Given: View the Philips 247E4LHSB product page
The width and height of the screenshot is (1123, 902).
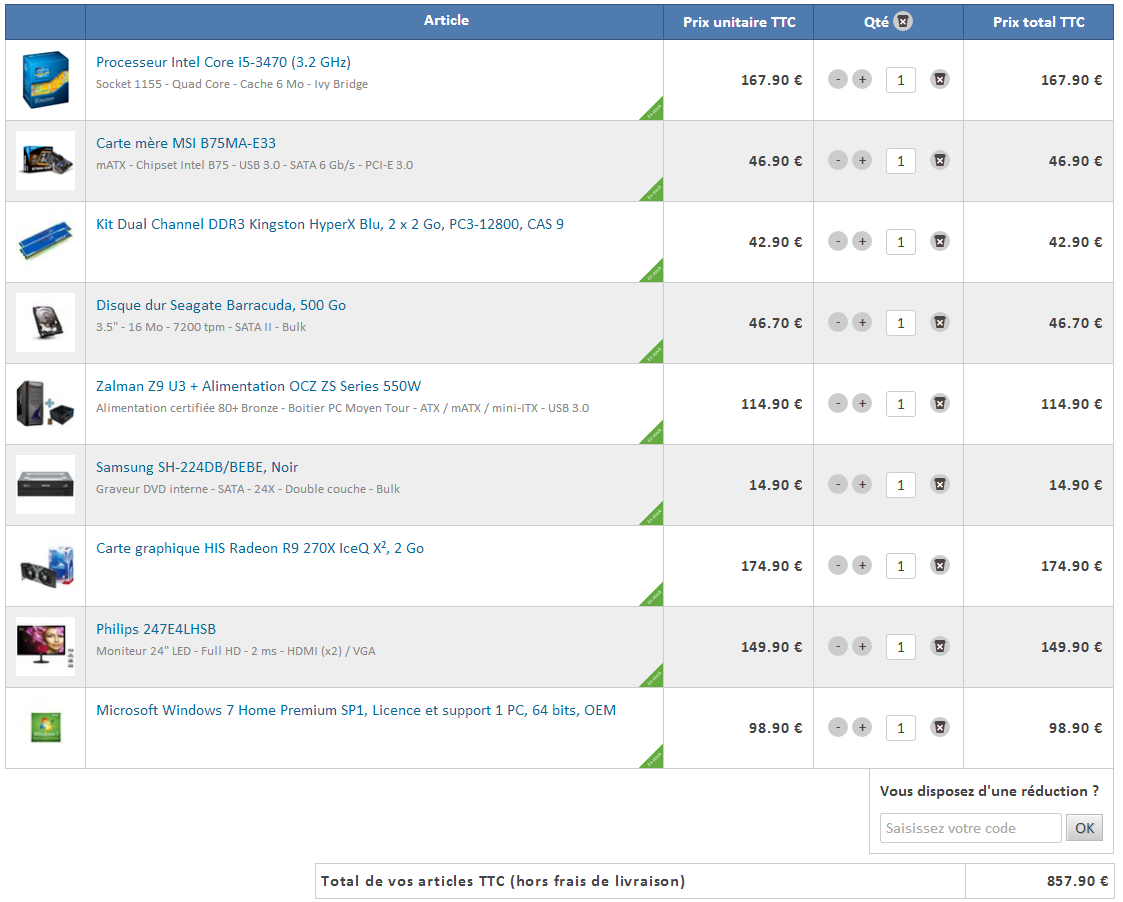Looking at the screenshot, I should tap(156, 629).
